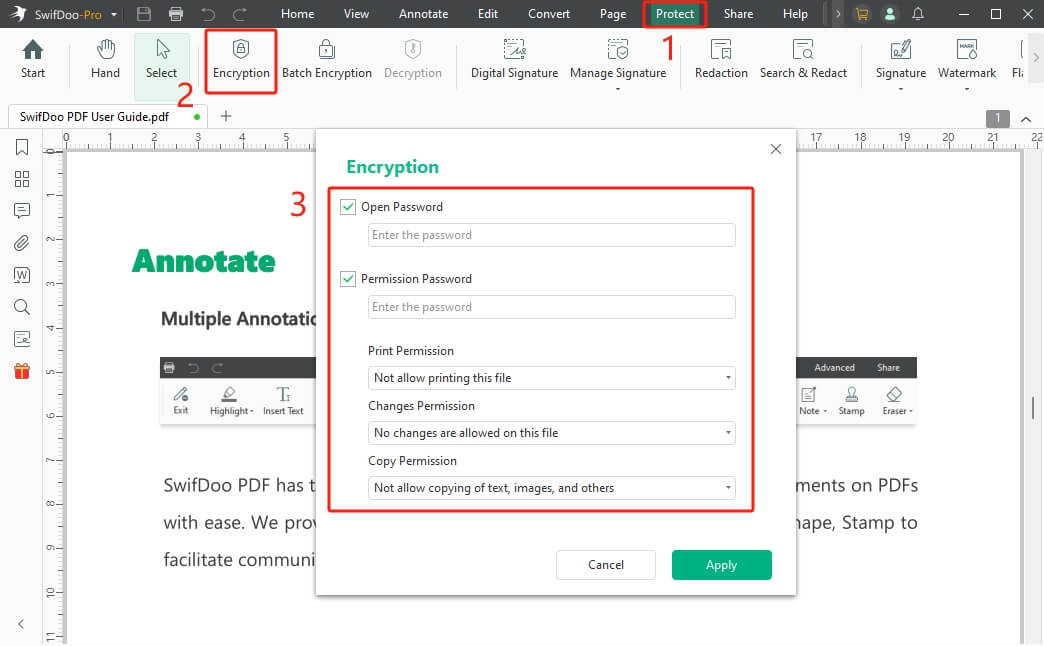Uncheck the Open Password checkbox
Image resolution: width=1044 pixels, height=646 pixels.
[x=348, y=207]
